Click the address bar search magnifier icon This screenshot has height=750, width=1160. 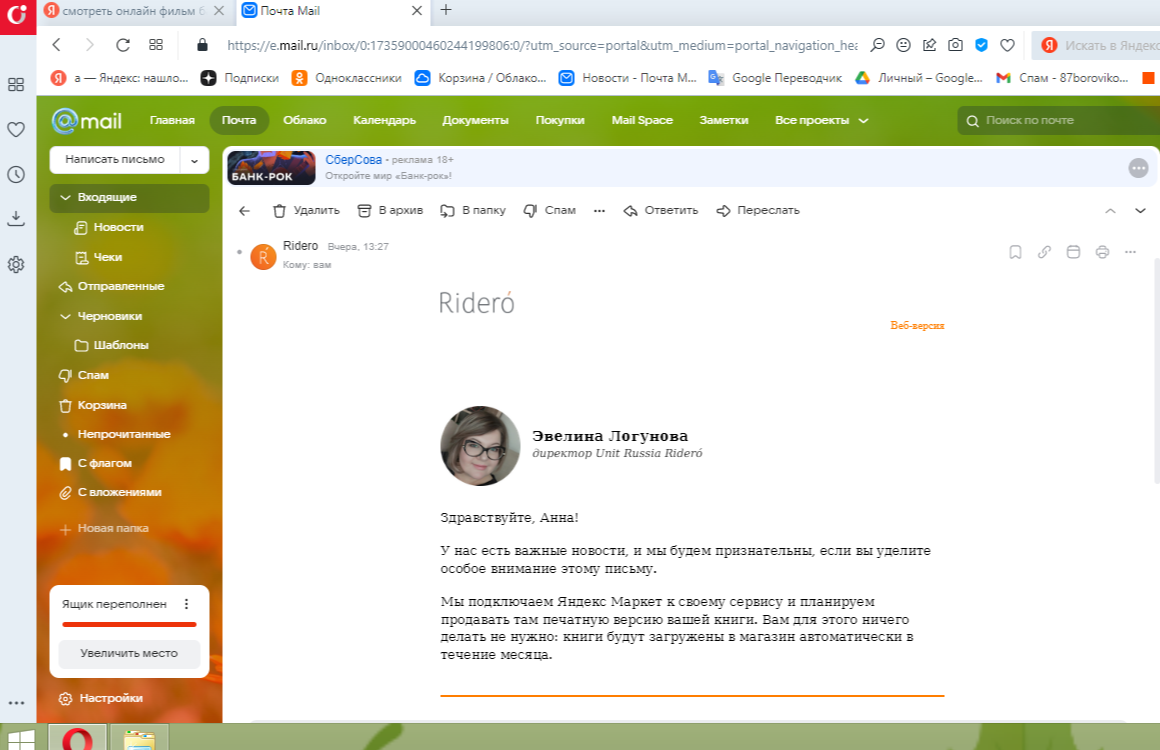[x=877, y=45]
